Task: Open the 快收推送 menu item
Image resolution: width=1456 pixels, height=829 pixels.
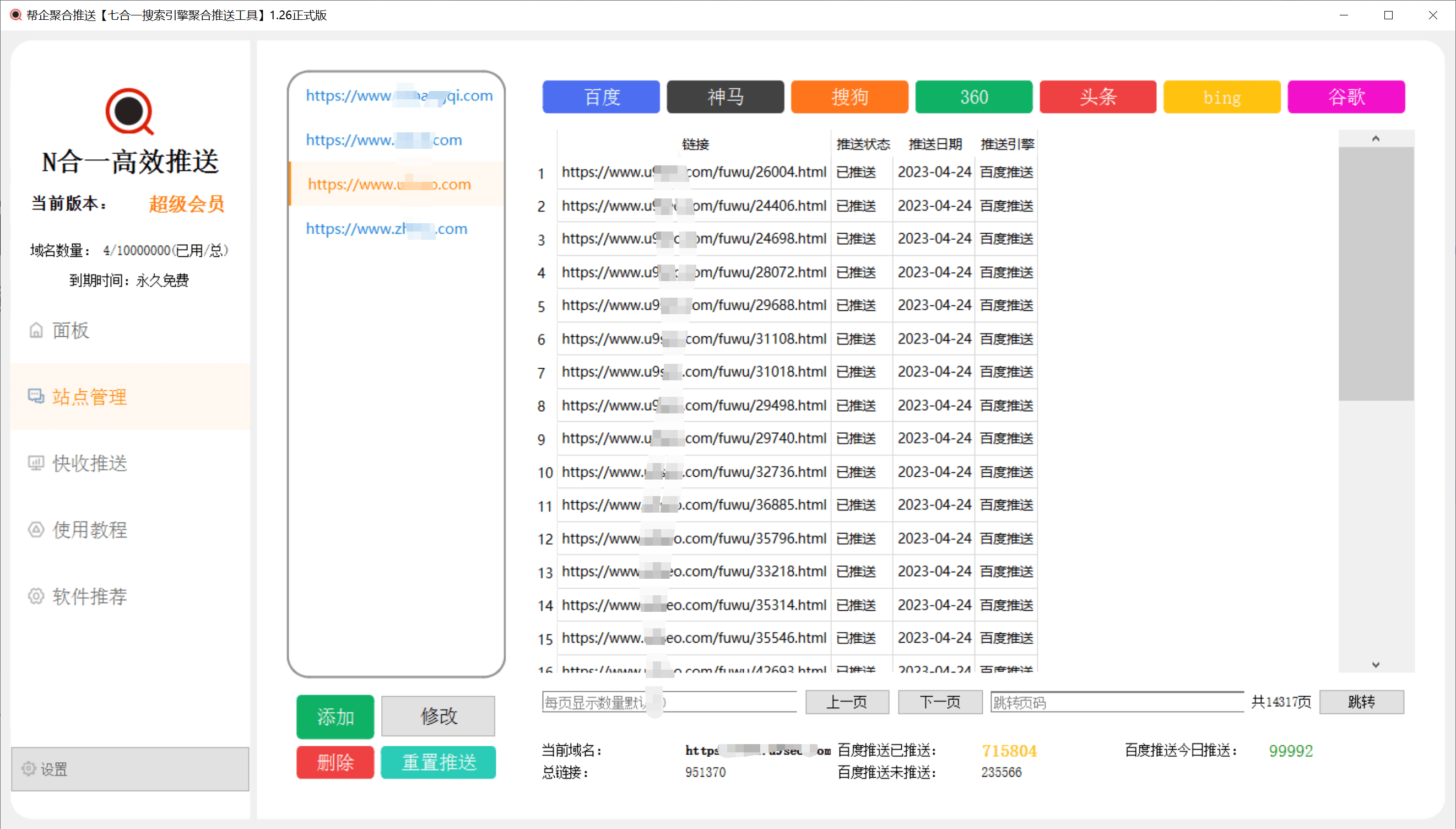Action: (129, 463)
